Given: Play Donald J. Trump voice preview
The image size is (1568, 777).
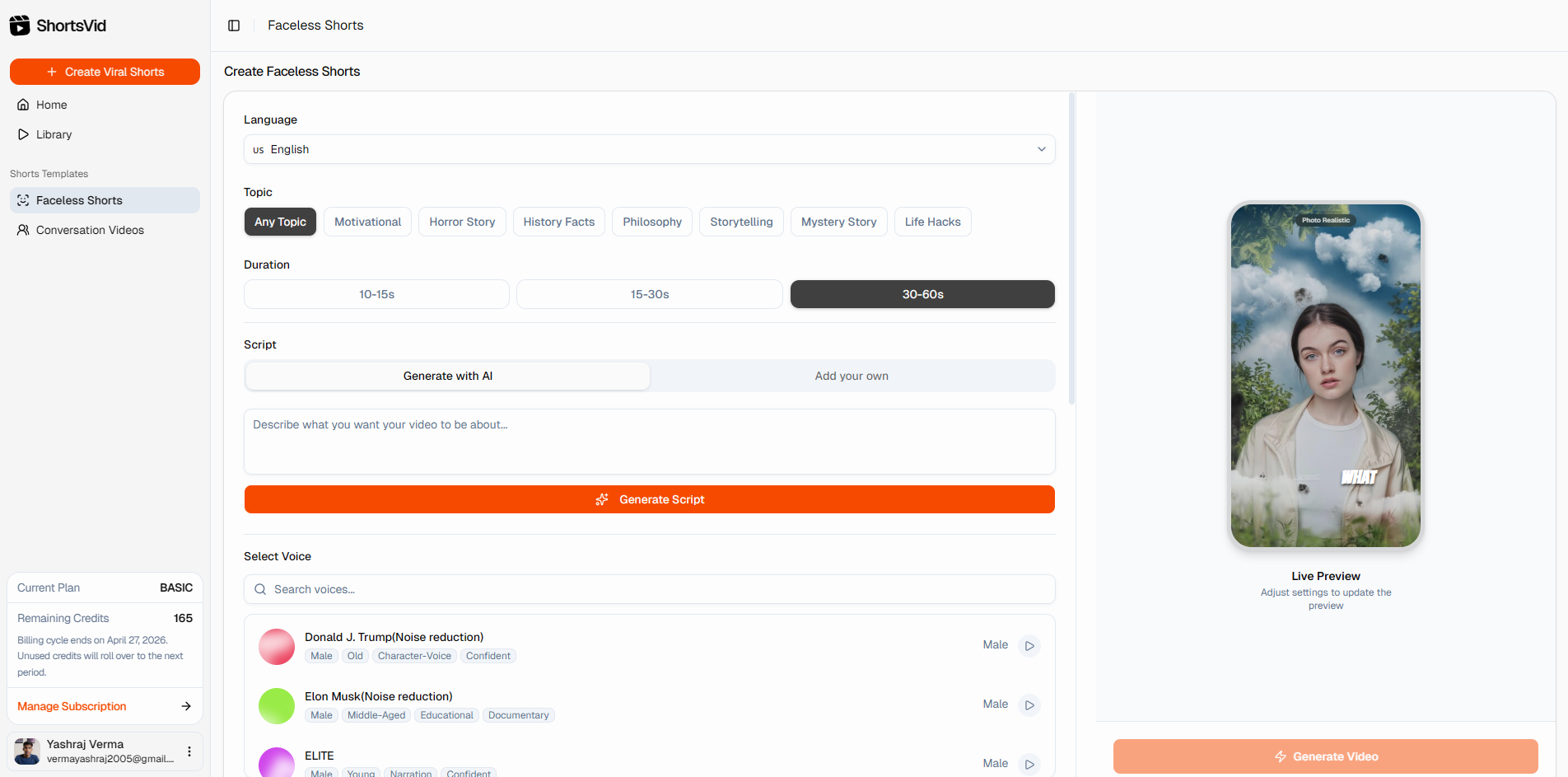Looking at the screenshot, I should [1029, 646].
